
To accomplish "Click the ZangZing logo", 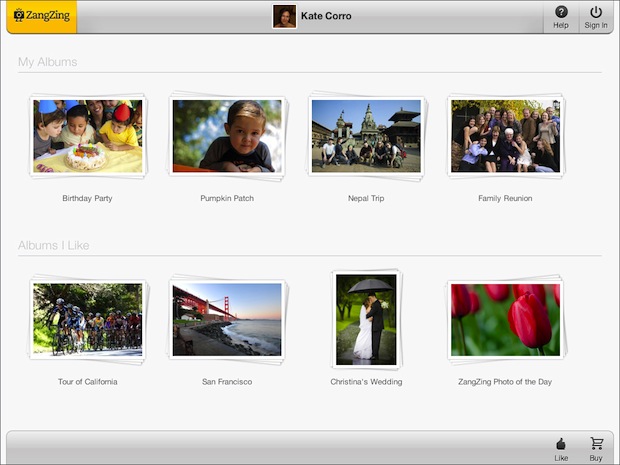I will click(x=41, y=16).
